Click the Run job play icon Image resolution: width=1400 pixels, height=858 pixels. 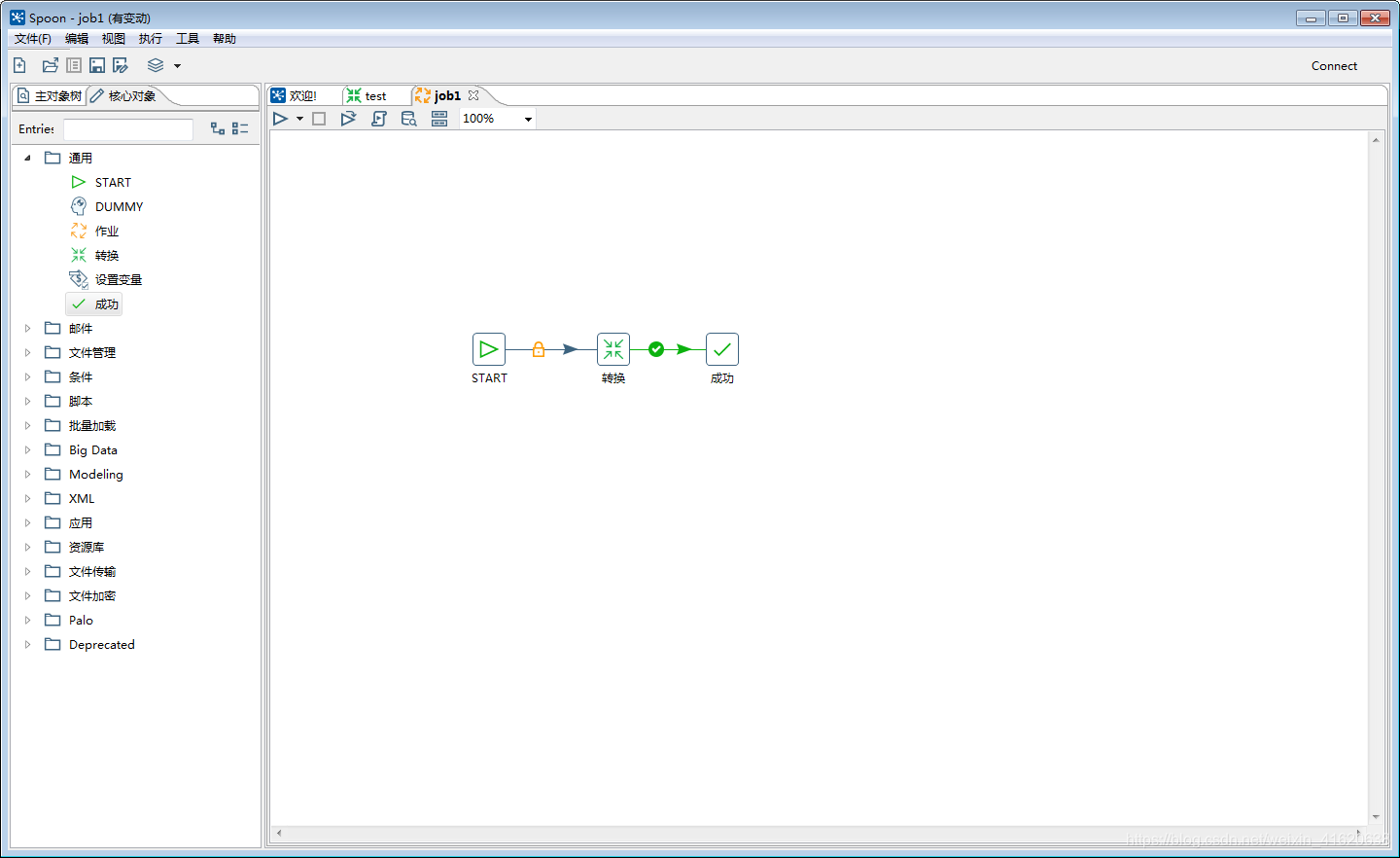[x=280, y=119]
